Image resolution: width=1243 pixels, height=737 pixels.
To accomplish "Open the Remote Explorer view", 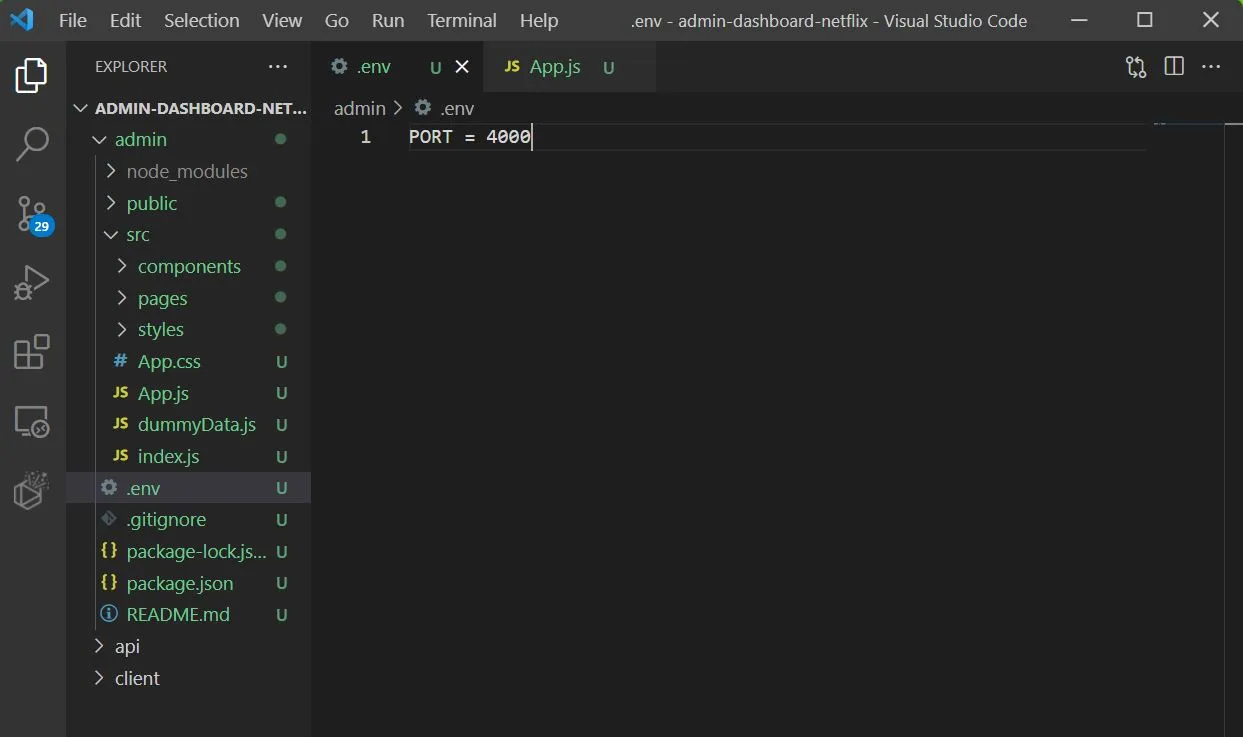I will pyautogui.click(x=32, y=421).
